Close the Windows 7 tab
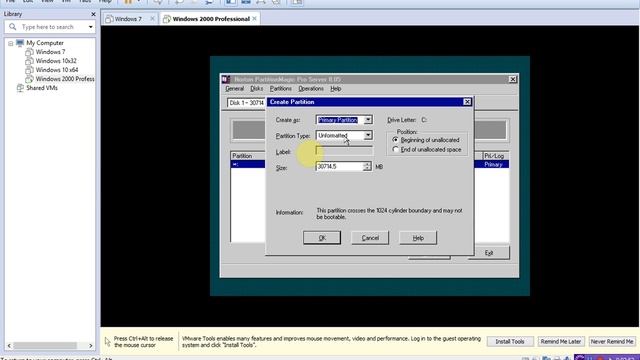640x360 pixels. tap(152, 19)
